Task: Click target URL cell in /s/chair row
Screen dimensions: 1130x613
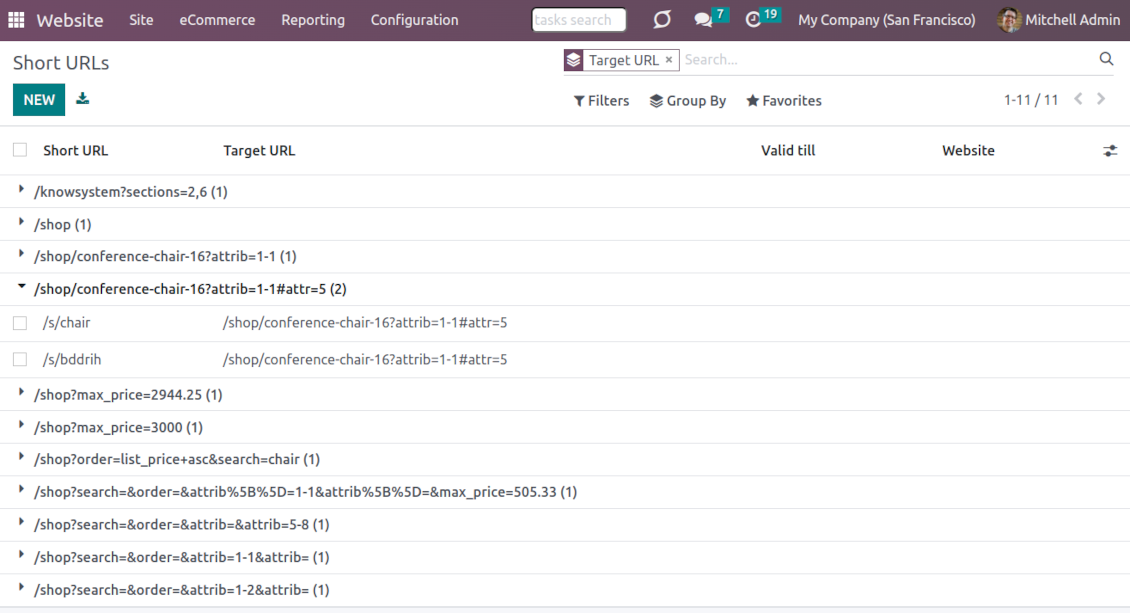Action: (x=365, y=323)
